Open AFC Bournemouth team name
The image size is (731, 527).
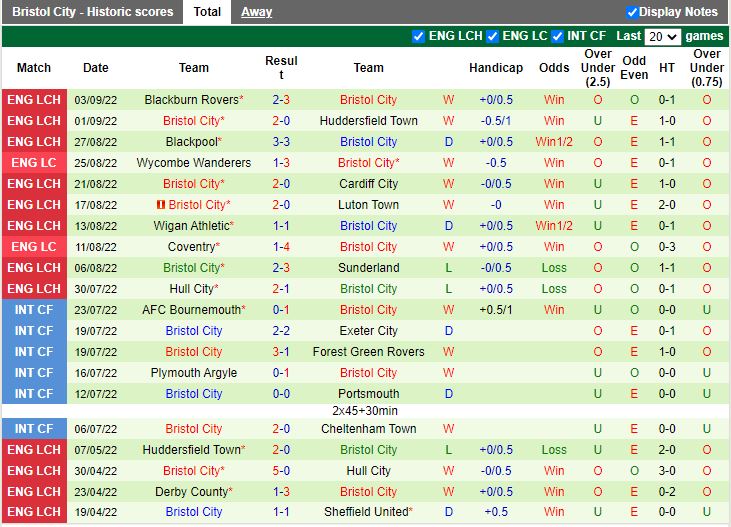(192, 310)
